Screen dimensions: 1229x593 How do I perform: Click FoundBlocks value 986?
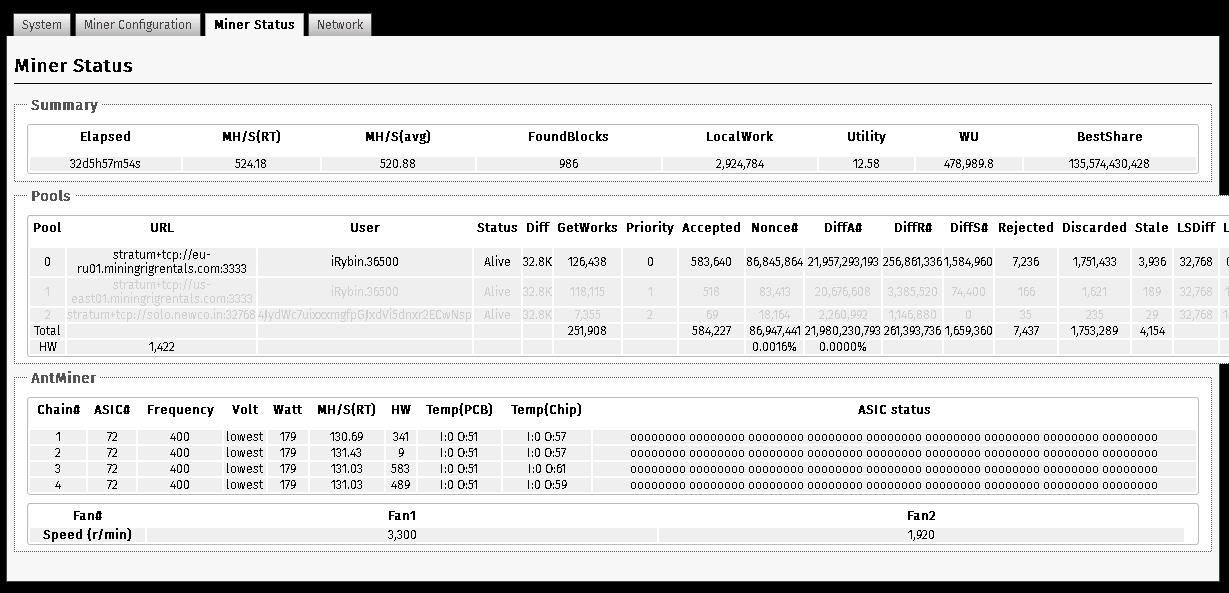[x=568, y=164]
